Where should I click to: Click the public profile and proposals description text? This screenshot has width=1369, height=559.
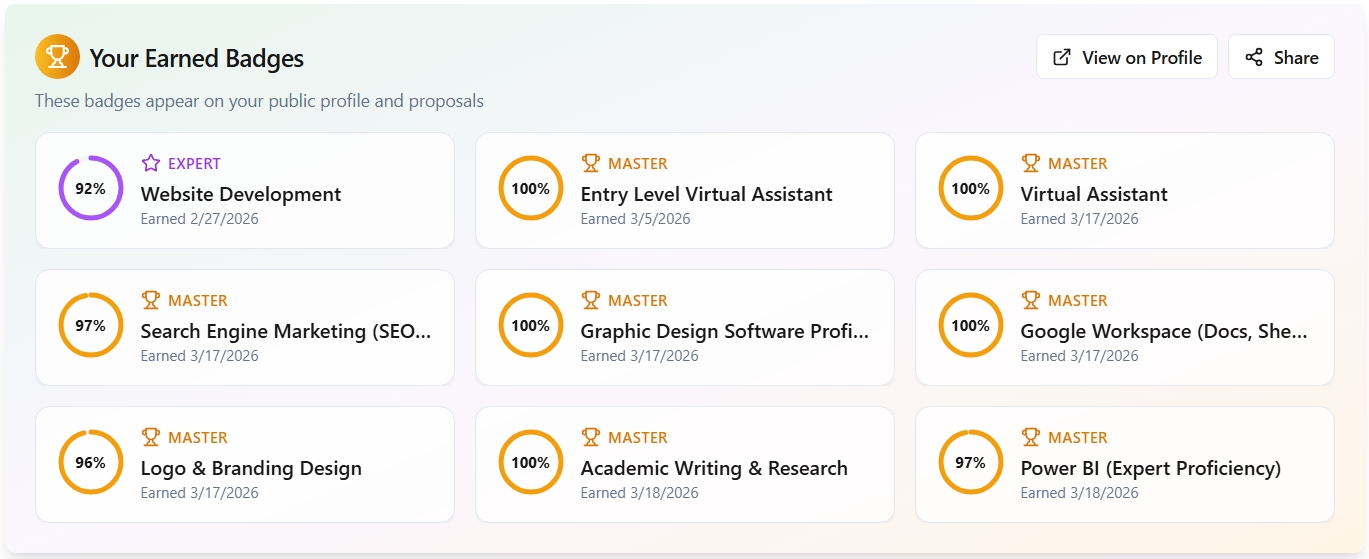(x=259, y=101)
